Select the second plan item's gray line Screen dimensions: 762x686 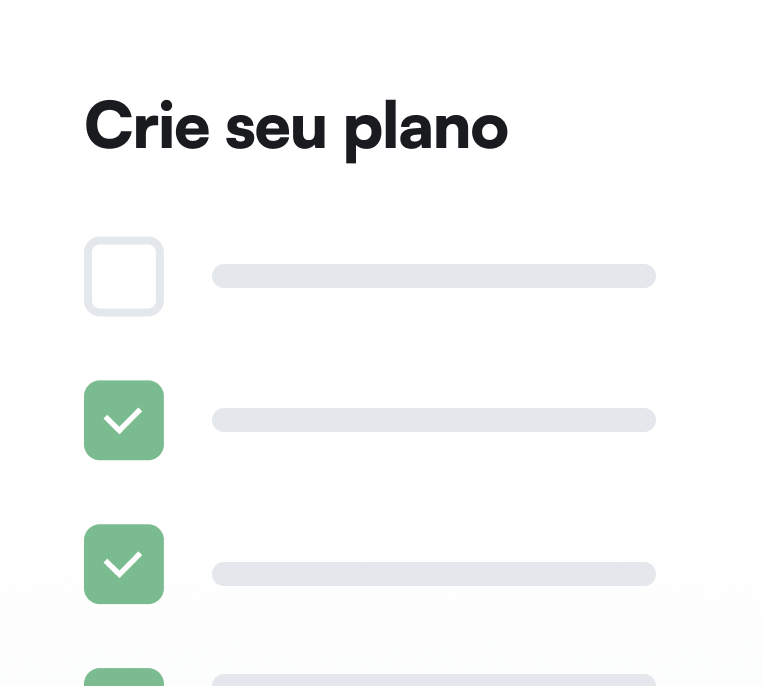click(434, 420)
